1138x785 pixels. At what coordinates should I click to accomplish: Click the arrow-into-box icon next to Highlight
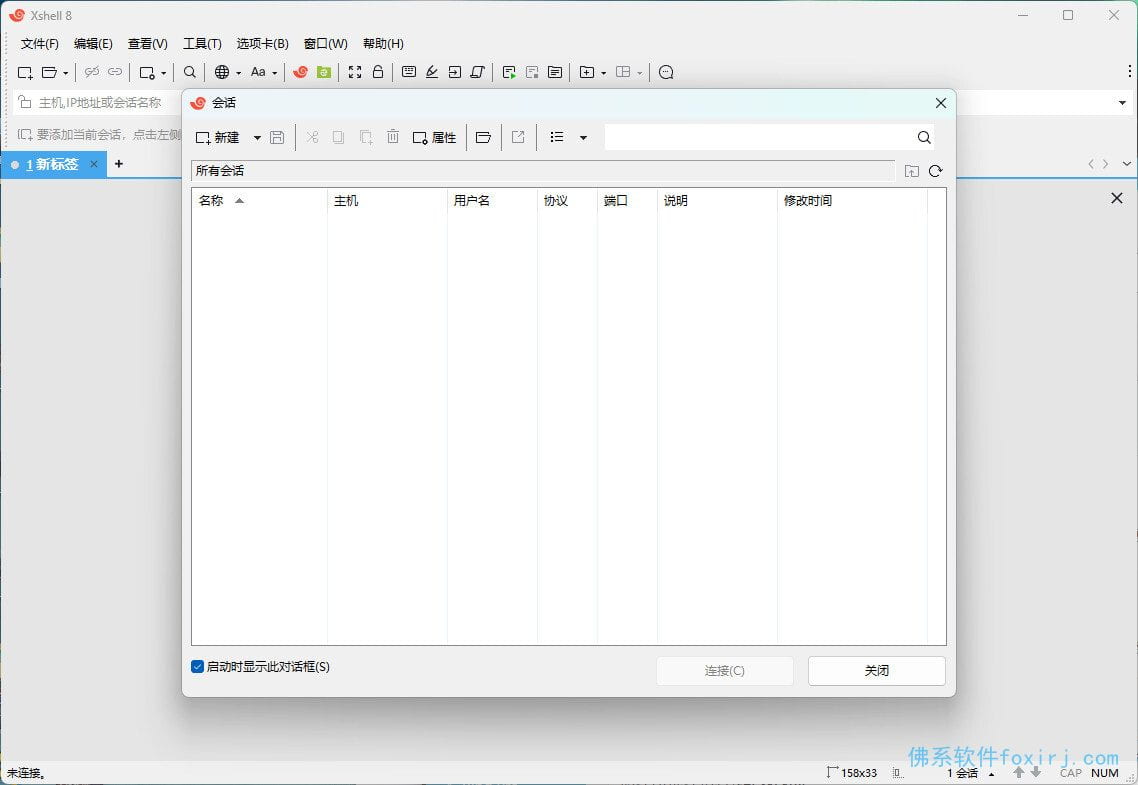455,72
